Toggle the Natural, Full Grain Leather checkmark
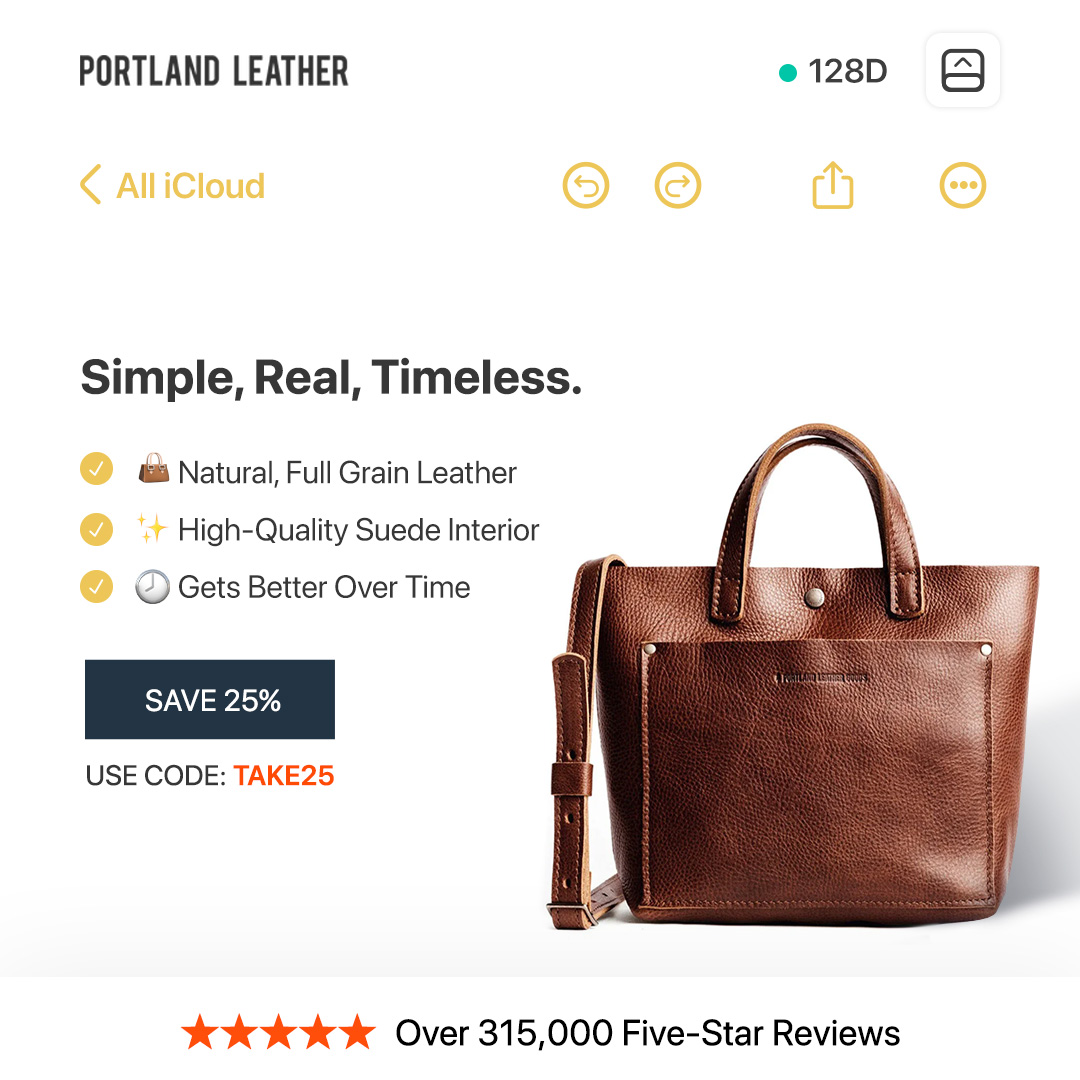 pyautogui.click(x=96, y=469)
